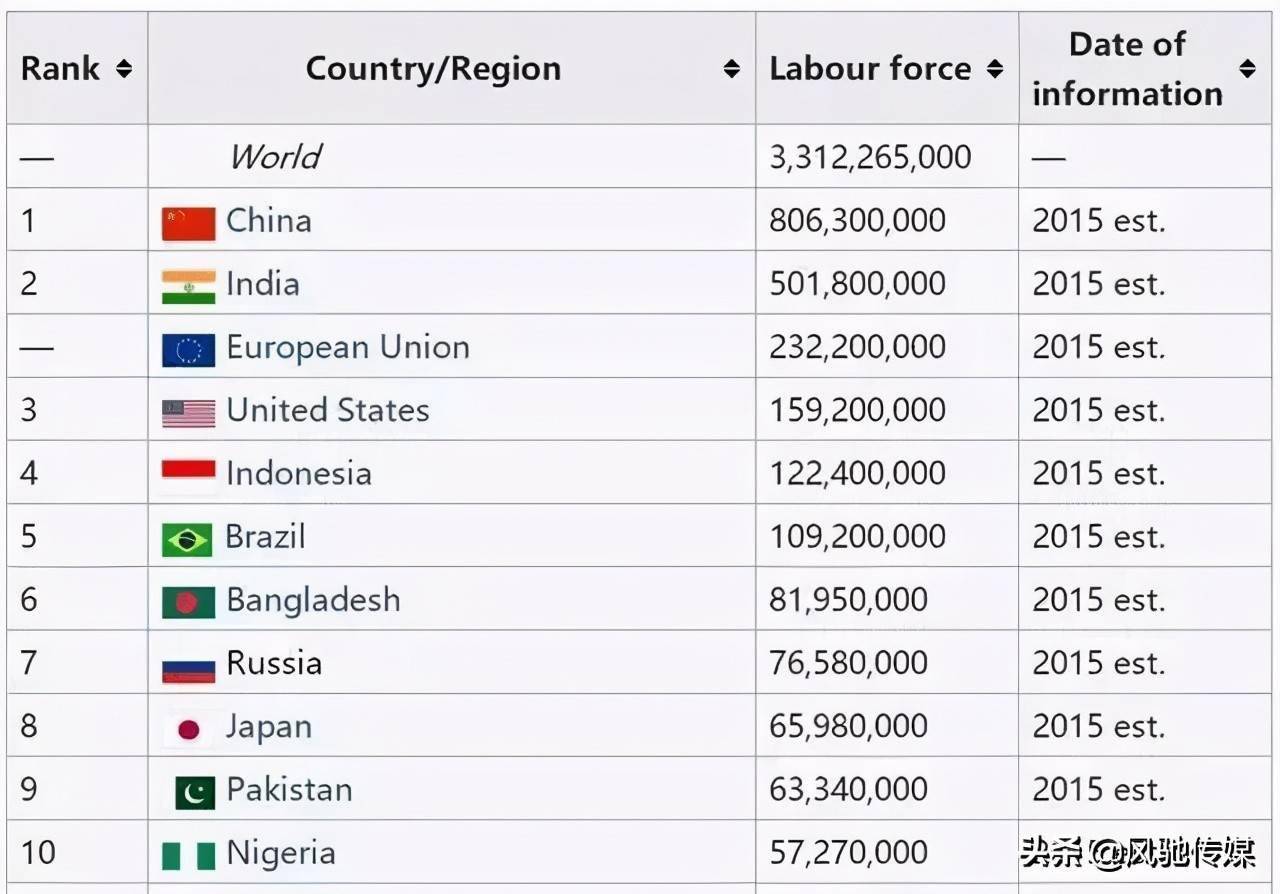This screenshot has width=1280, height=894.
Task: Click the United States flag icon
Action: click(x=188, y=412)
